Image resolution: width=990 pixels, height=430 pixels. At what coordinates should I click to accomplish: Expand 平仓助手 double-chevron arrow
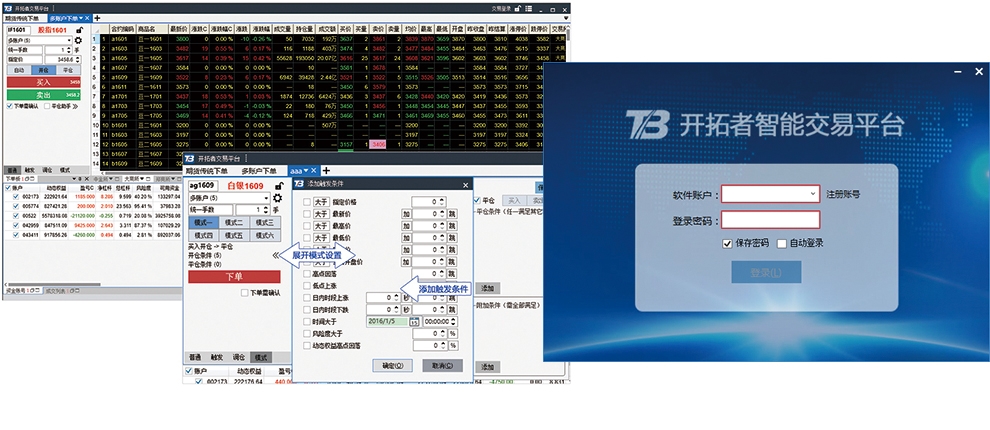[x=75, y=106]
